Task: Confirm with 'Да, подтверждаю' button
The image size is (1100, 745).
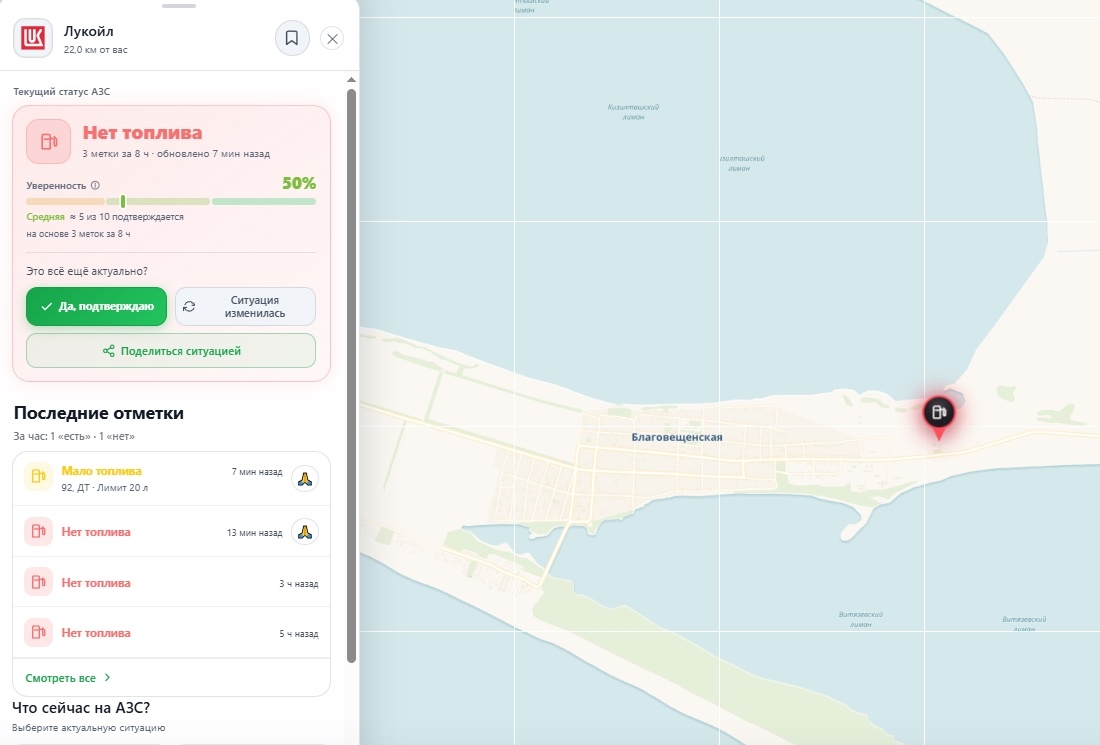Action: (97, 307)
